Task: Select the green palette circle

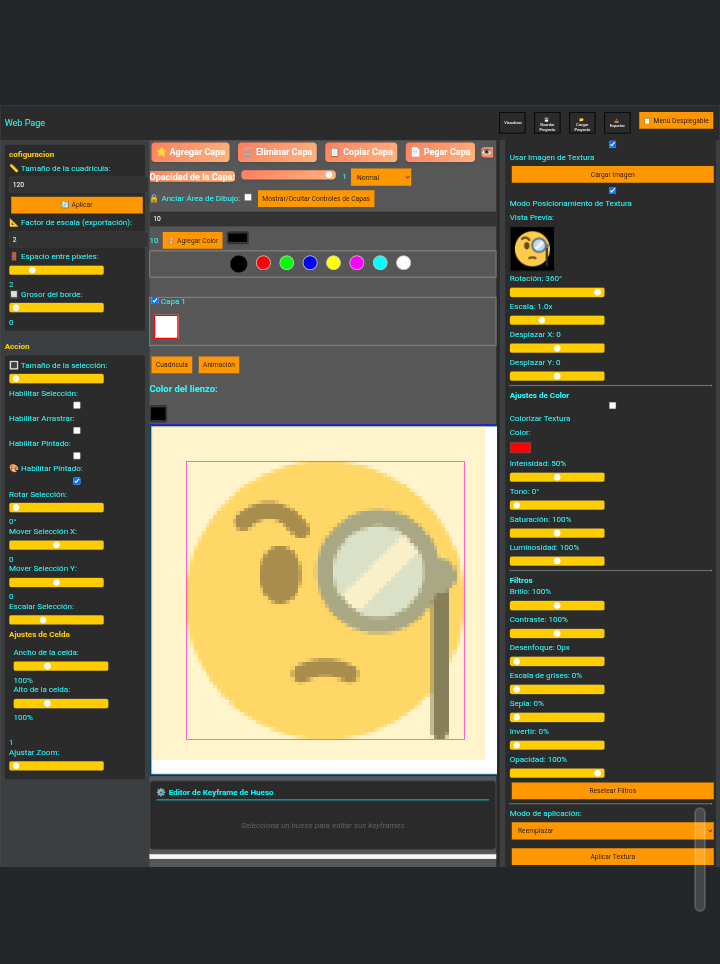Action: tap(287, 263)
